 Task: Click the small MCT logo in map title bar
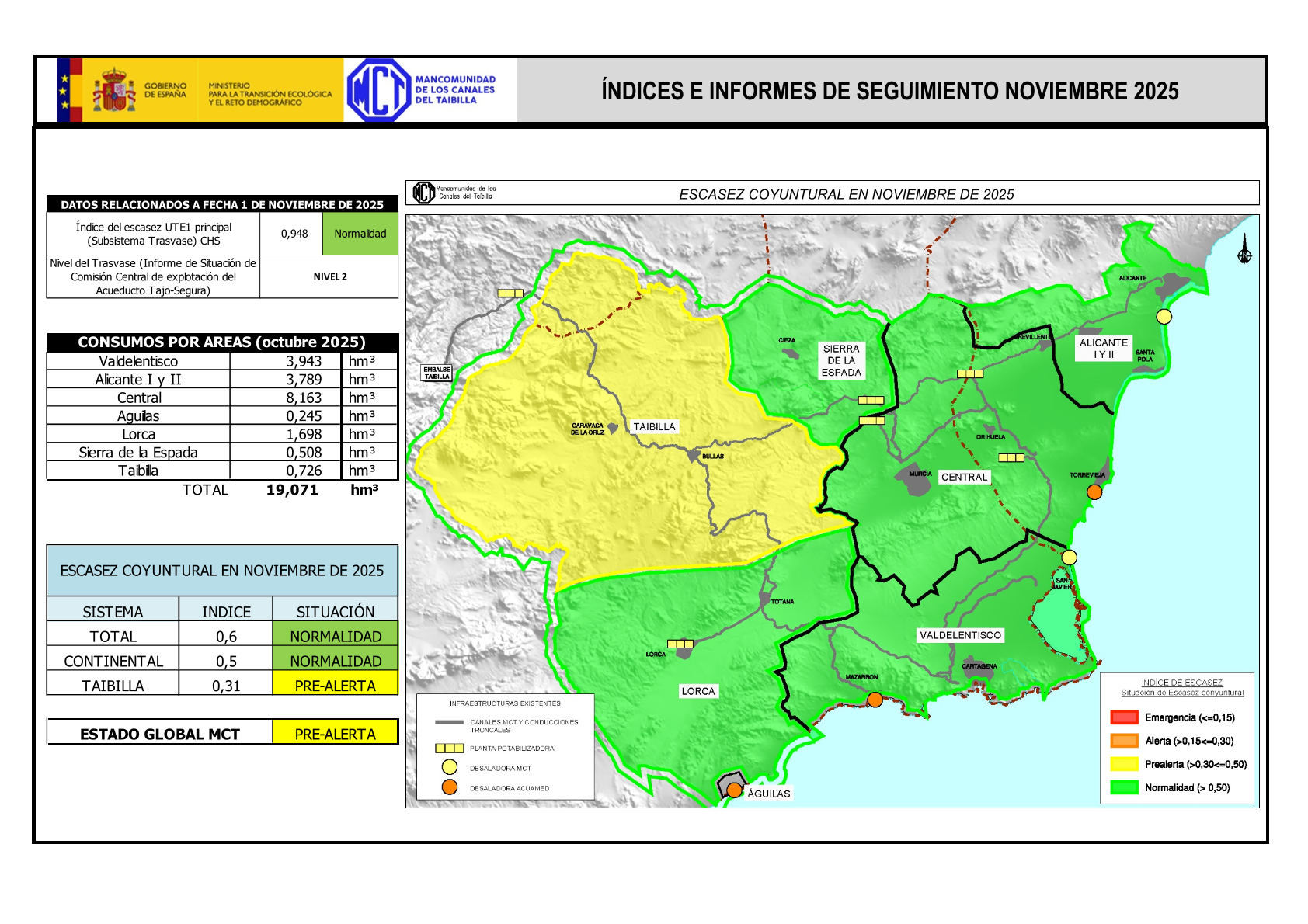coord(423,193)
